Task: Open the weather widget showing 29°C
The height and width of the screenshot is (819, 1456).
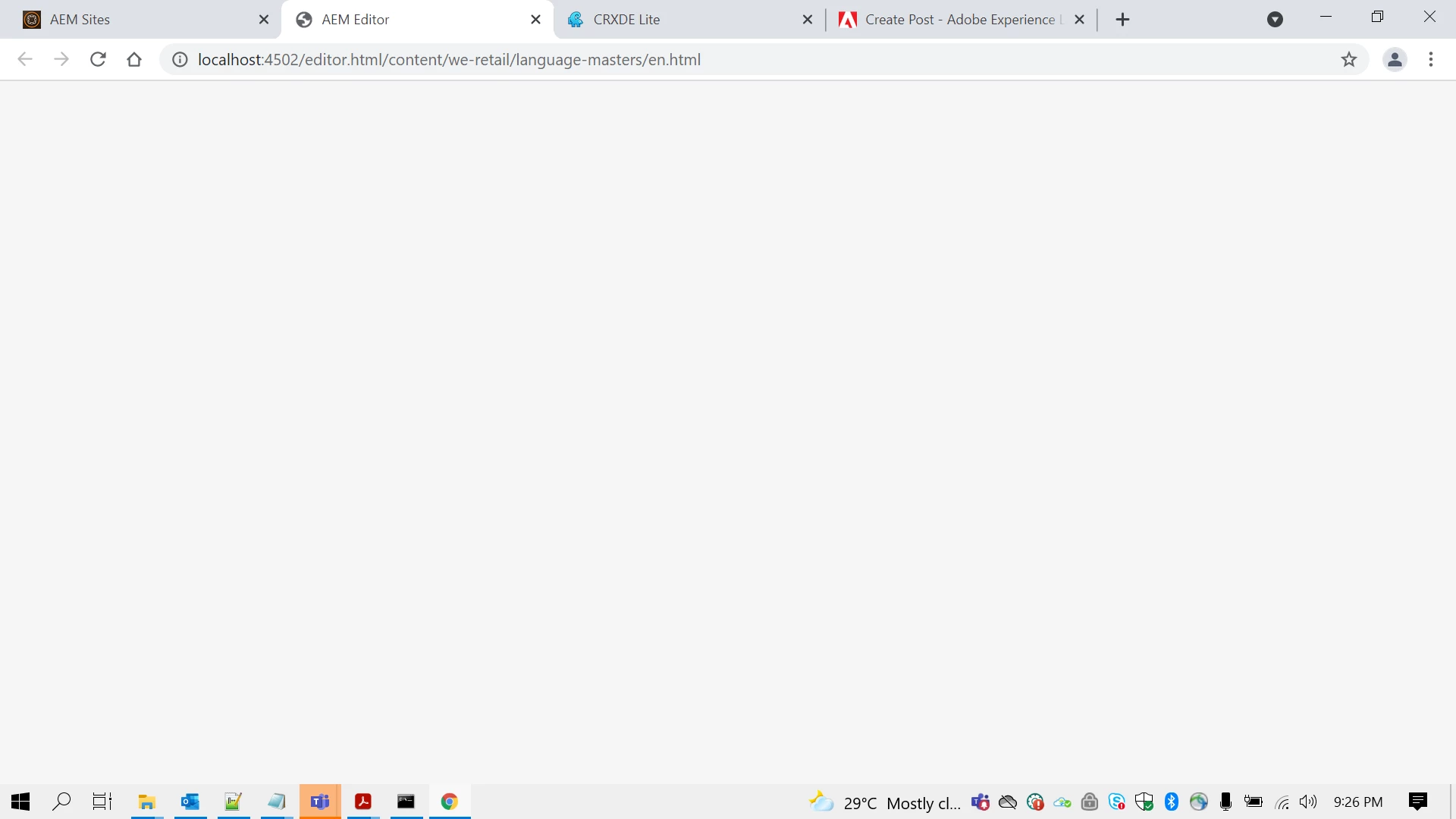Action: coord(883,802)
